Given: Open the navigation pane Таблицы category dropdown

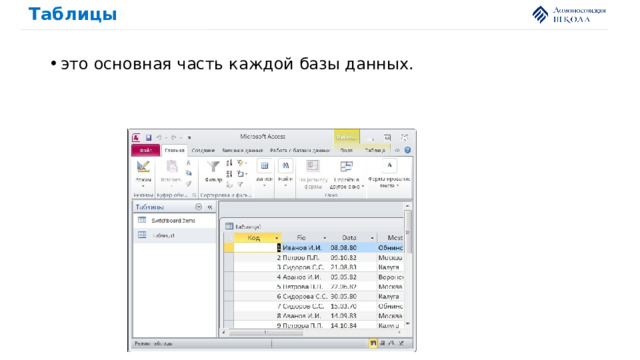Looking at the screenshot, I should [x=198, y=207].
